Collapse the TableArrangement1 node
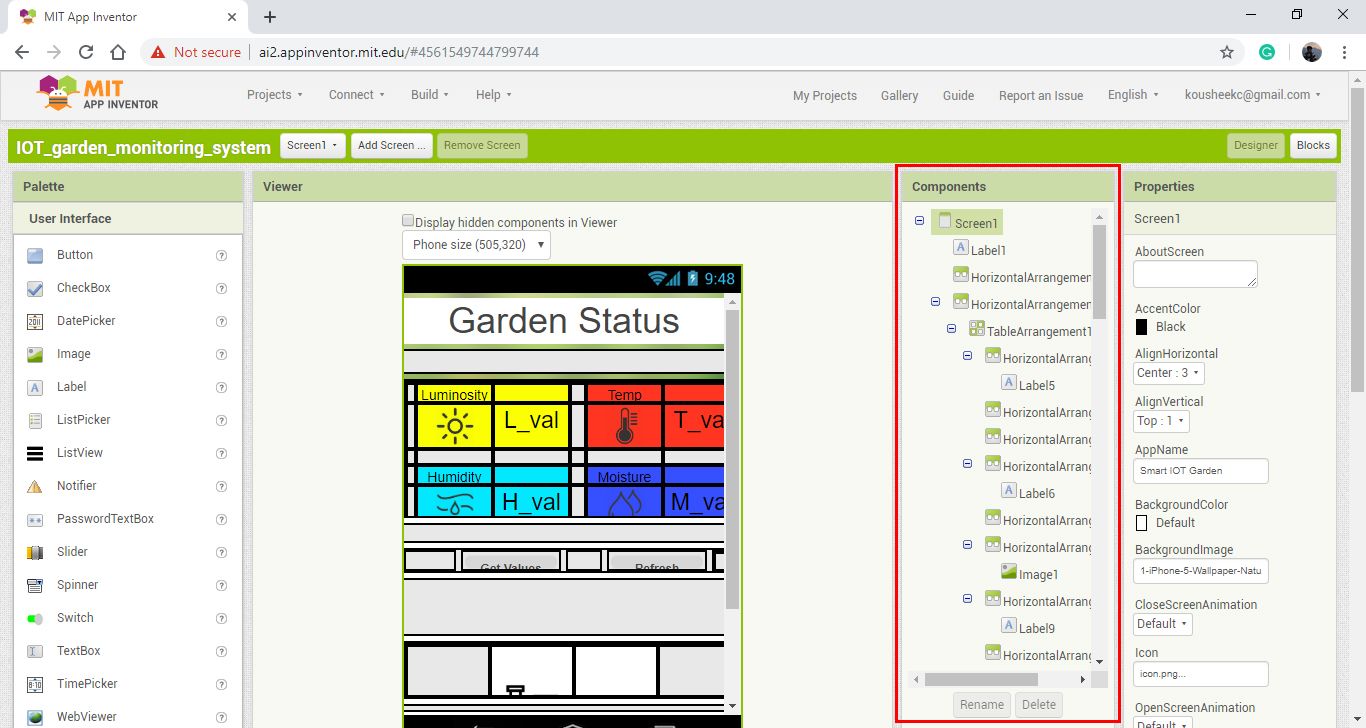Viewport: 1366px width, 728px height. point(951,328)
